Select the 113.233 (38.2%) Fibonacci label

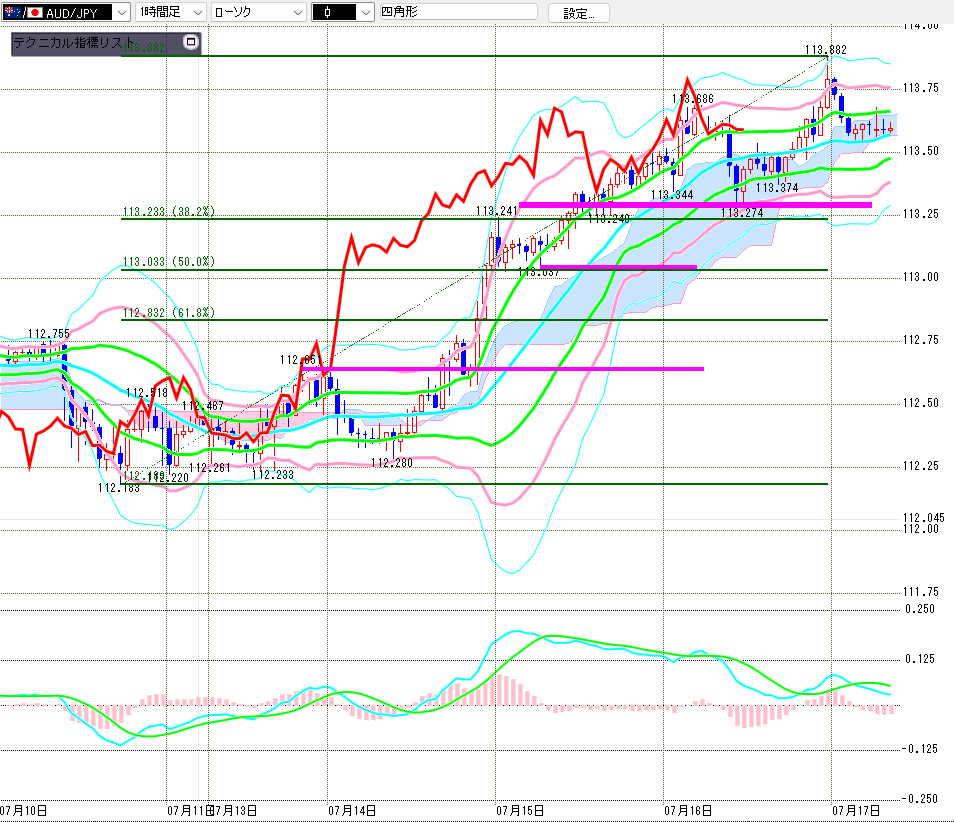pos(169,212)
